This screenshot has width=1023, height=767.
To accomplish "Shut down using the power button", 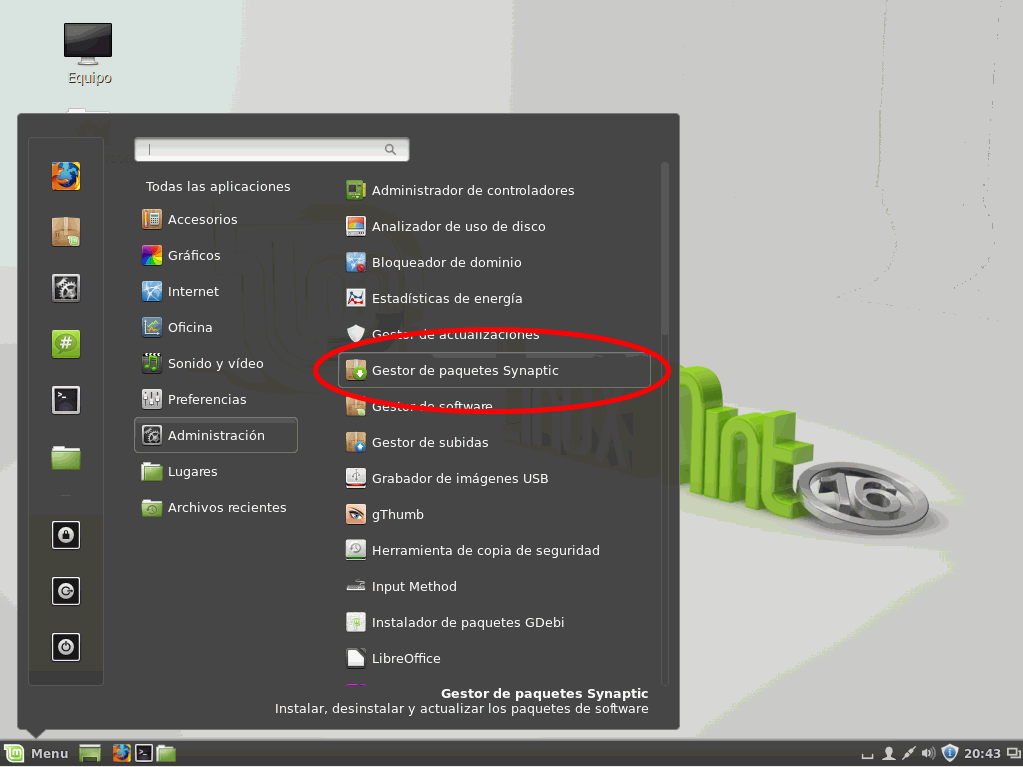I will point(66,647).
